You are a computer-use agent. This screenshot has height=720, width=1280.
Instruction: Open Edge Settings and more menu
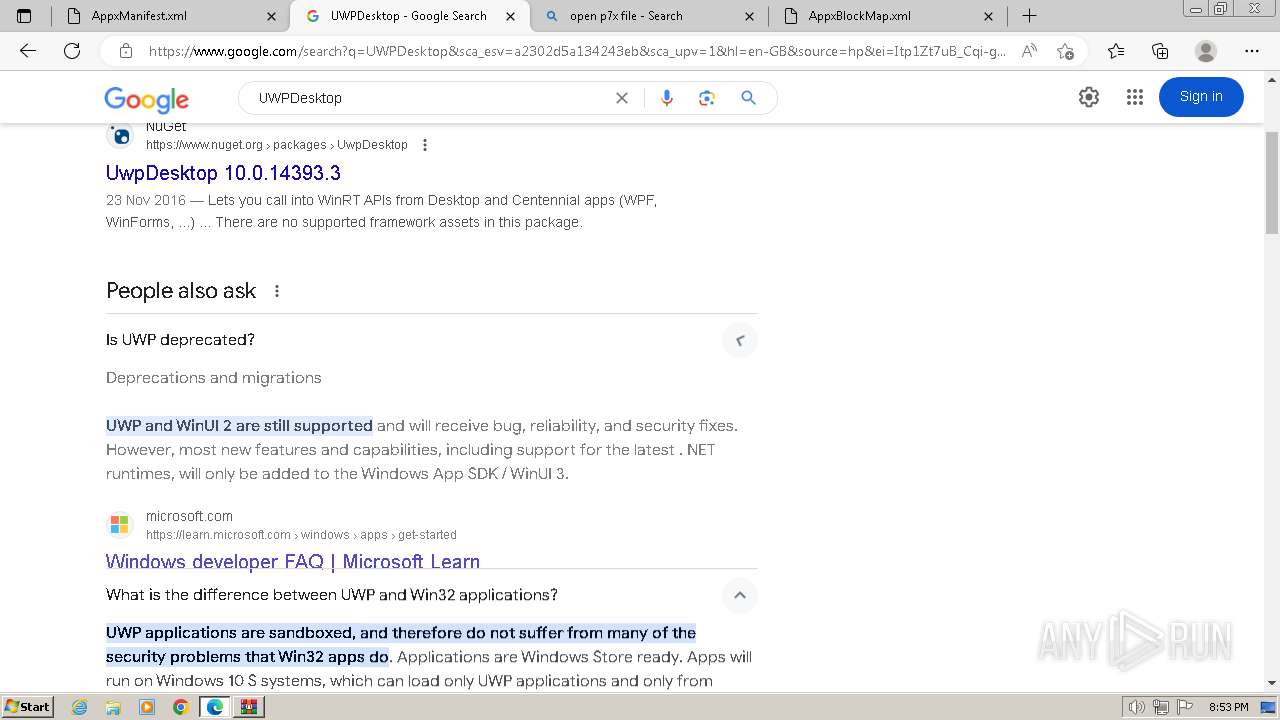pos(1252,51)
